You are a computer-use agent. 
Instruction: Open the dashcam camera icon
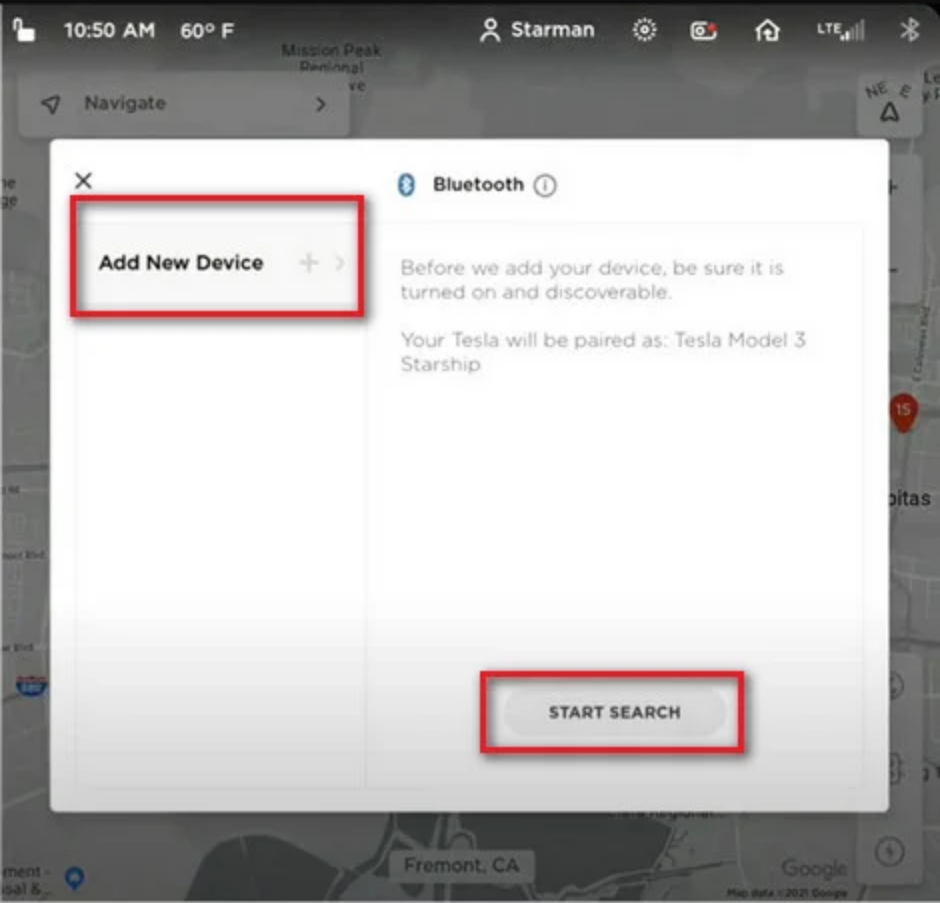tap(703, 30)
